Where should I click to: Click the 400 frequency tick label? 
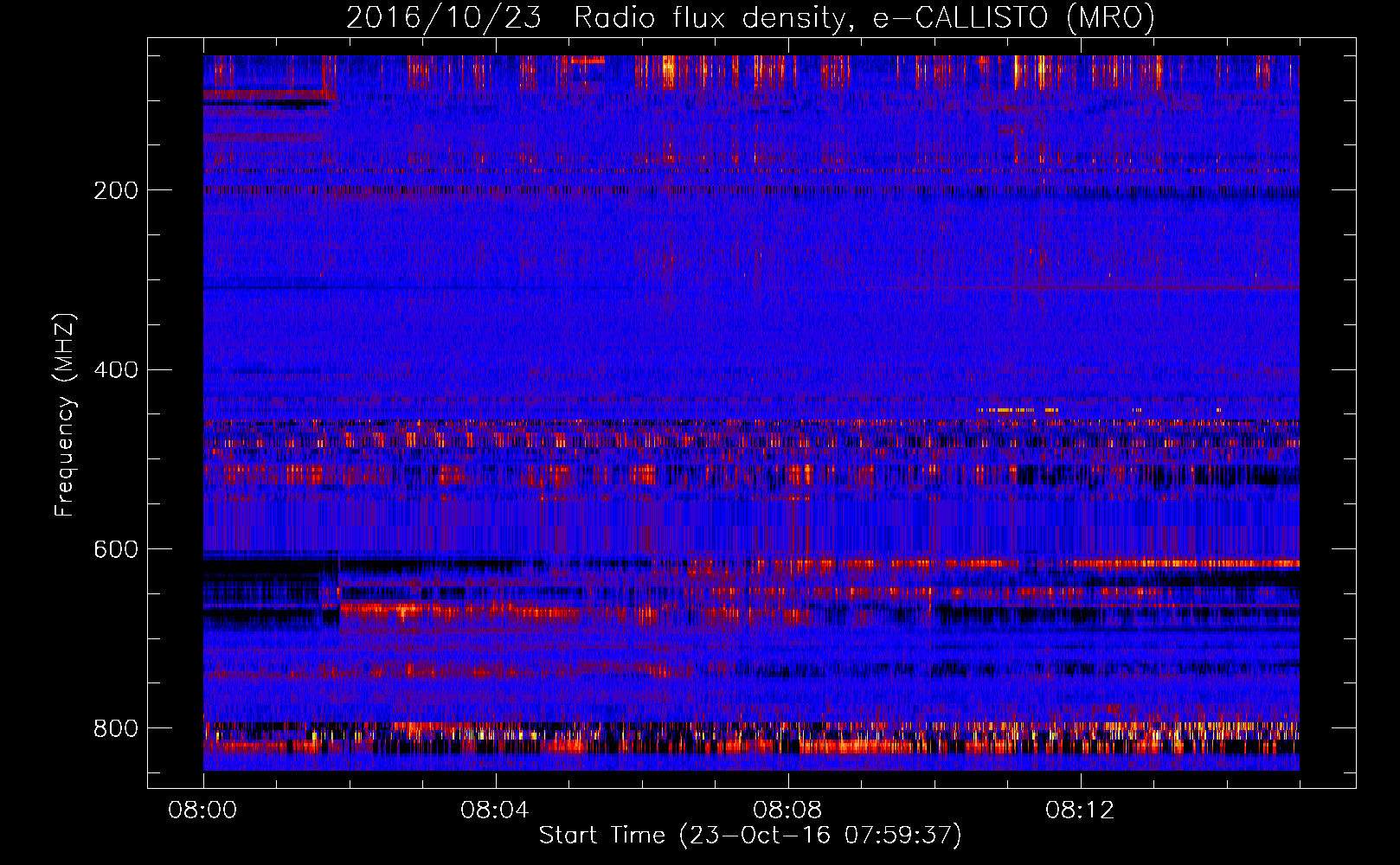[116, 370]
